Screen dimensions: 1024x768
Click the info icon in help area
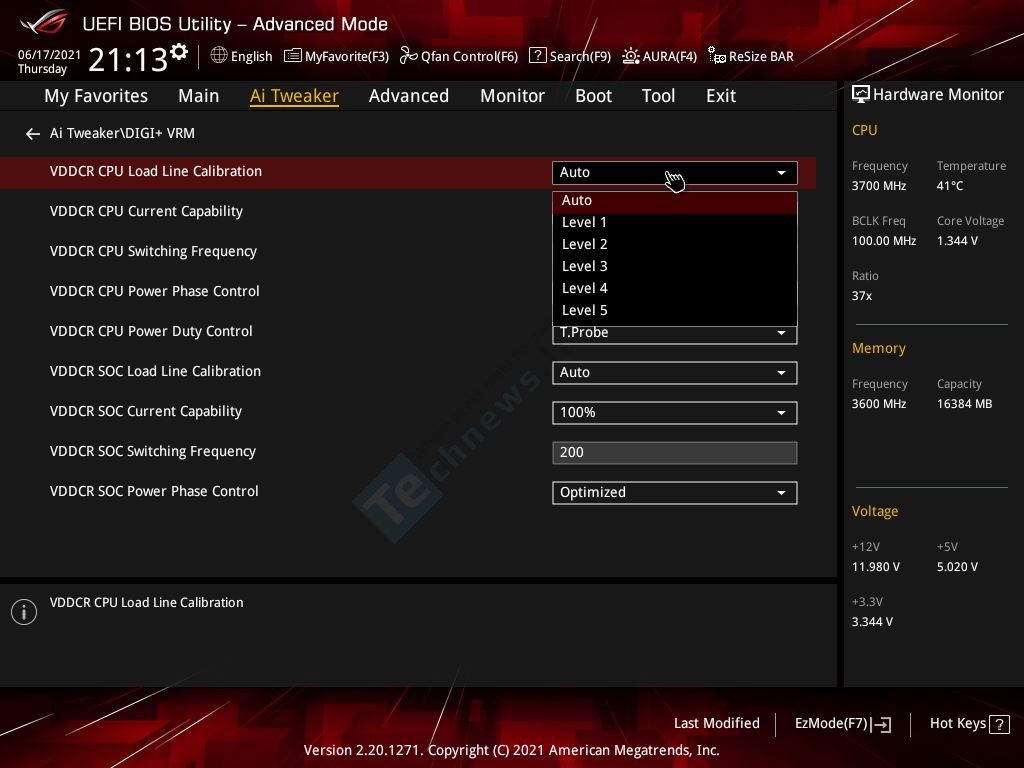[24, 612]
